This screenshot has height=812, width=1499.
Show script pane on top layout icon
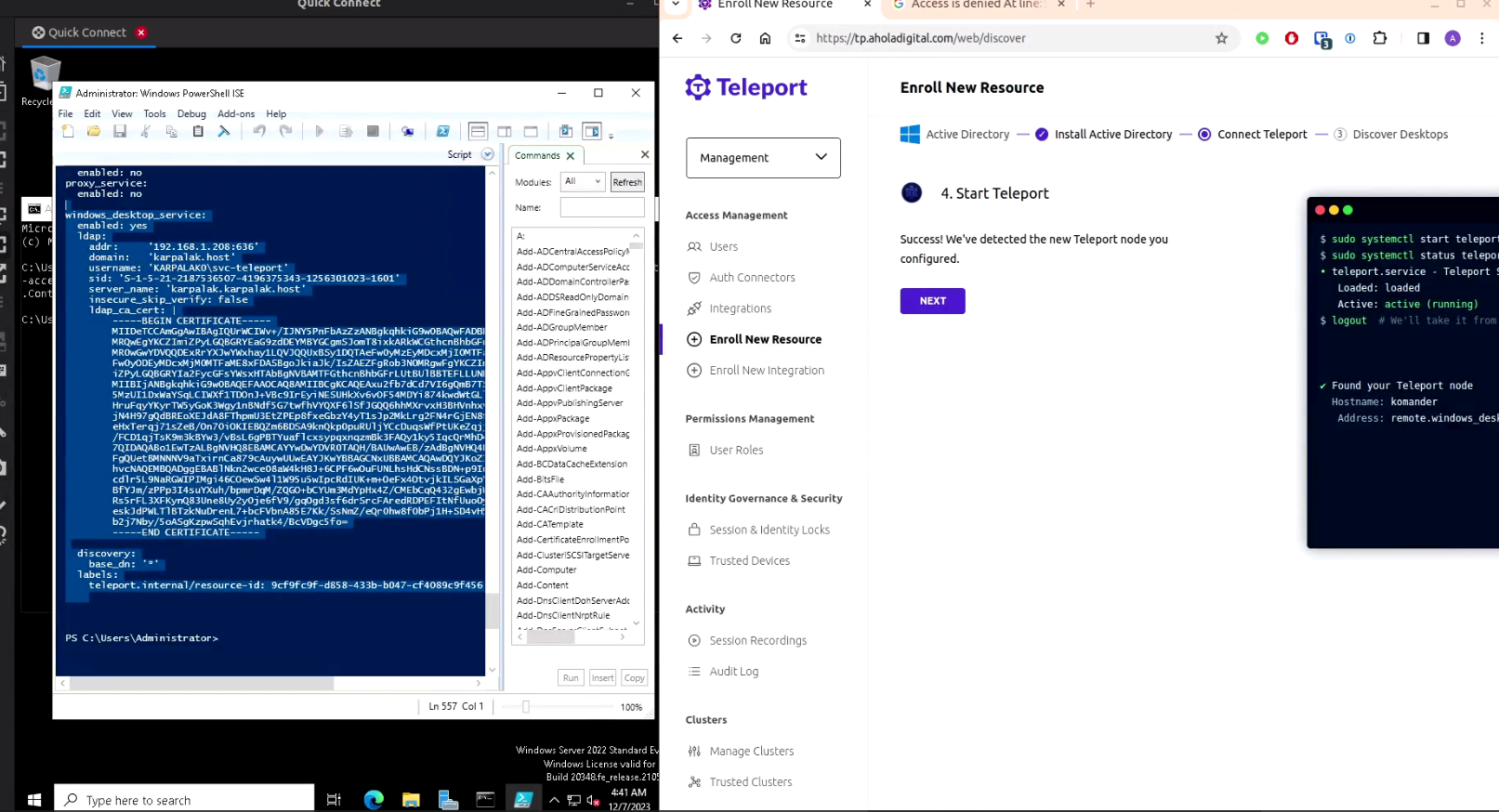478,132
